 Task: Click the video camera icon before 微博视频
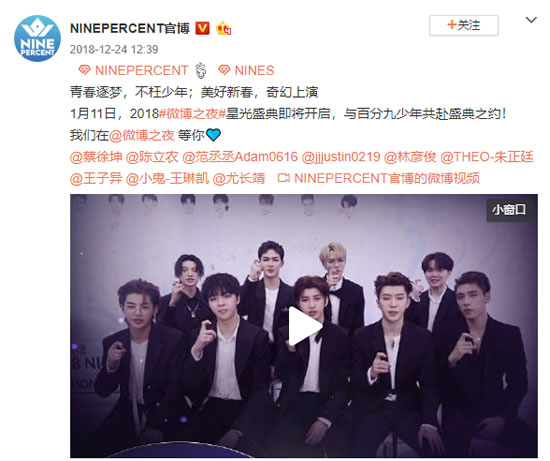pos(283,178)
